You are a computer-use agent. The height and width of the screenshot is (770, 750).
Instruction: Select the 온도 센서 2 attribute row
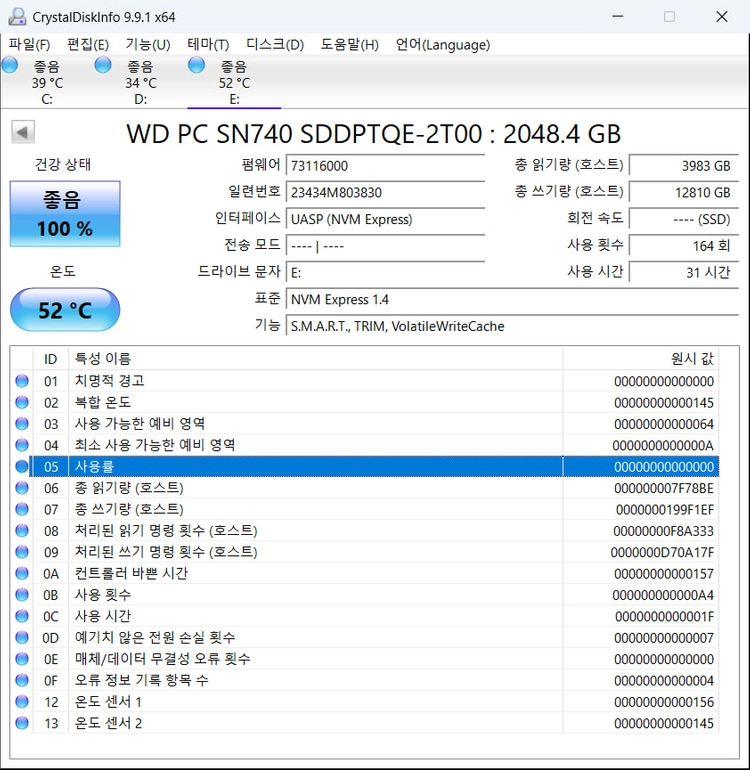pos(365,723)
